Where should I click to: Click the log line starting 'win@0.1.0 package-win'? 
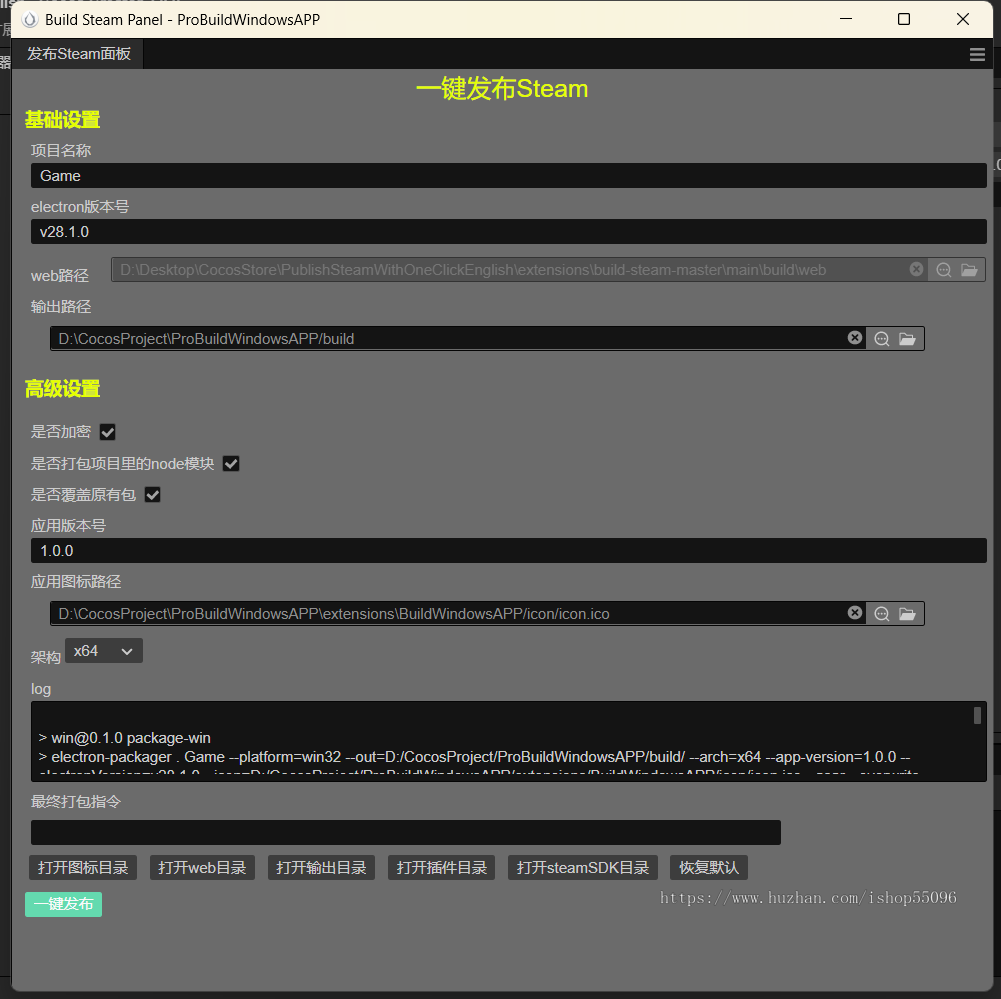coord(124,738)
